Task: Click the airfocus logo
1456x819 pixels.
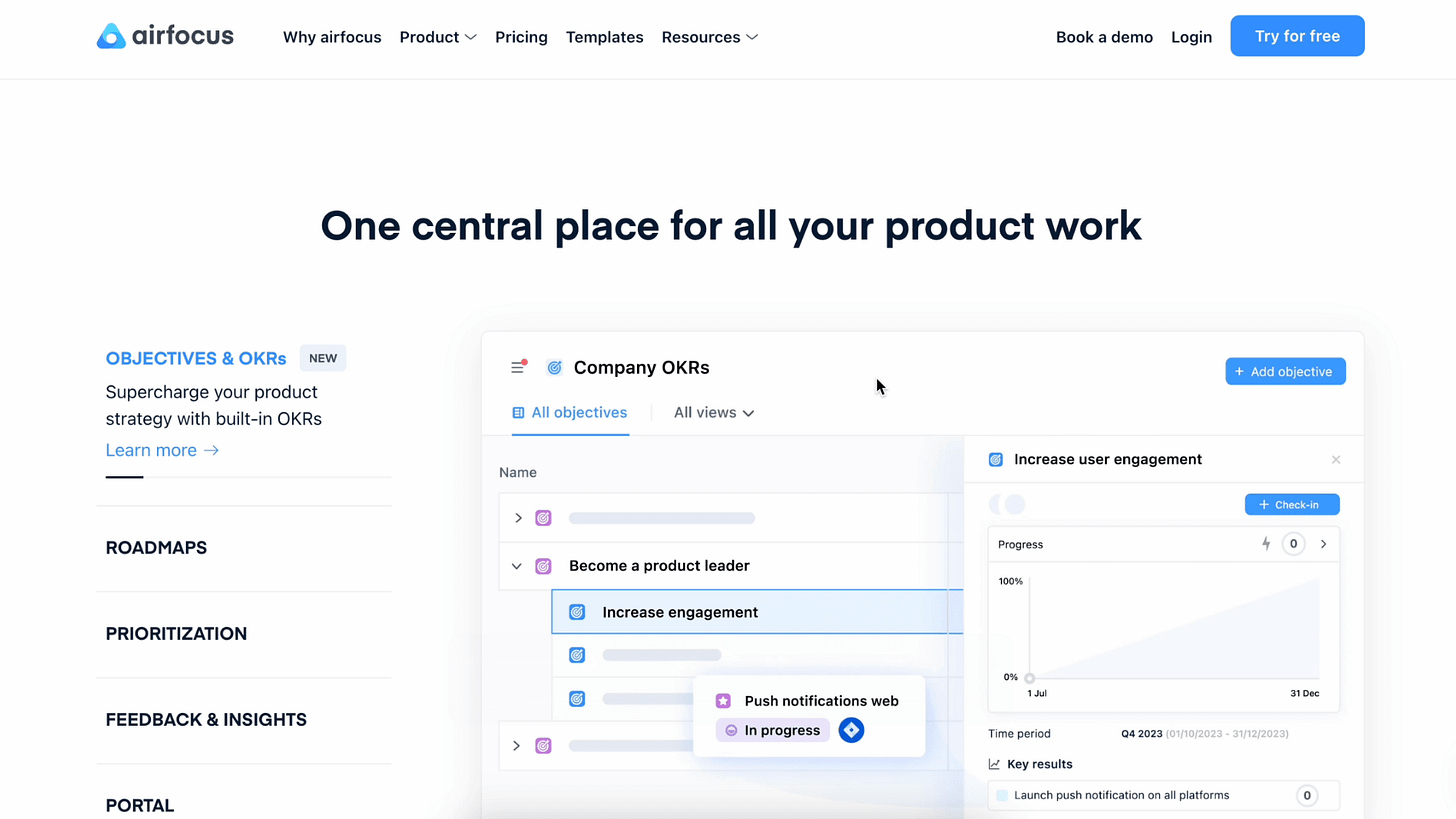Action: click(165, 36)
